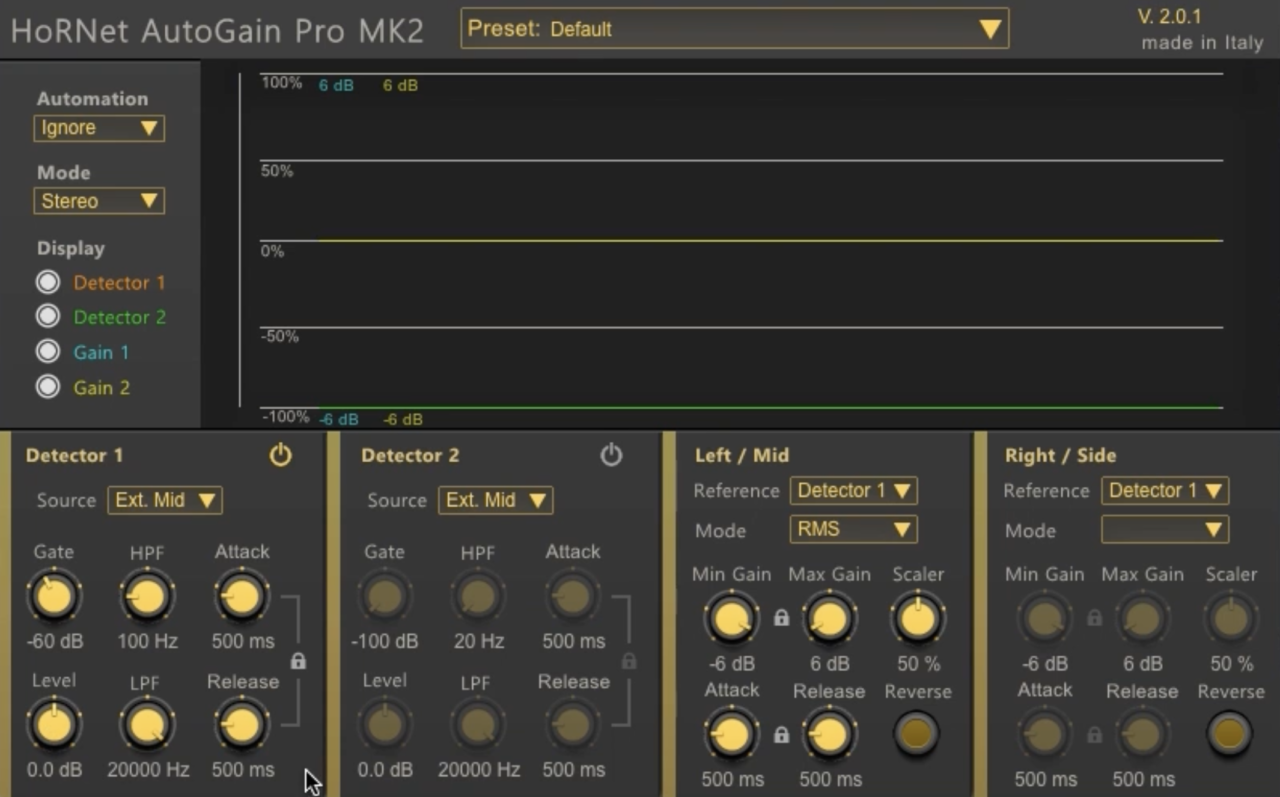This screenshot has height=797, width=1280.
Task: Click the Detector 1 Gate knob
Action: 54,597
